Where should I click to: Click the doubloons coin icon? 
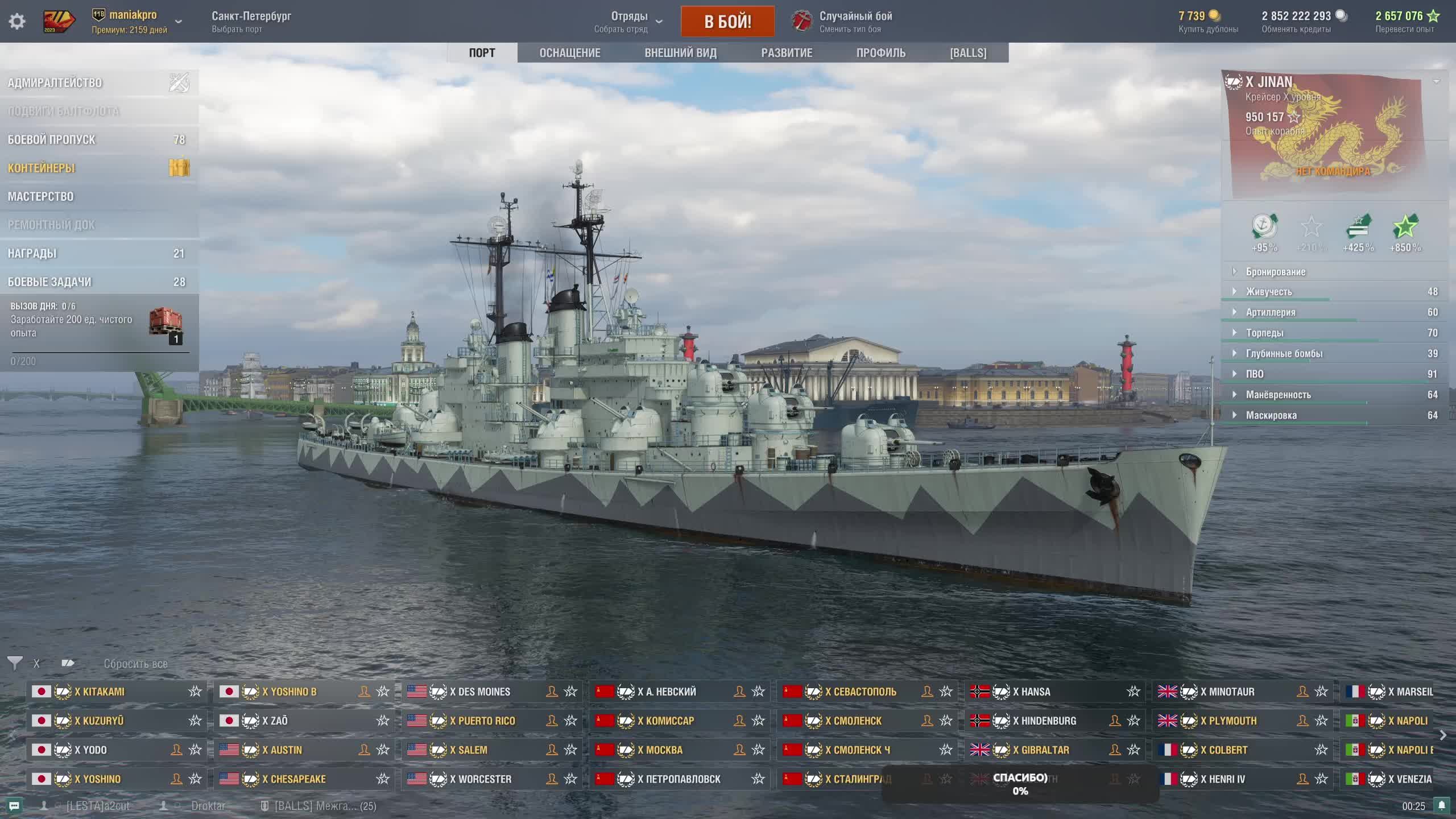click(1214, 15)
